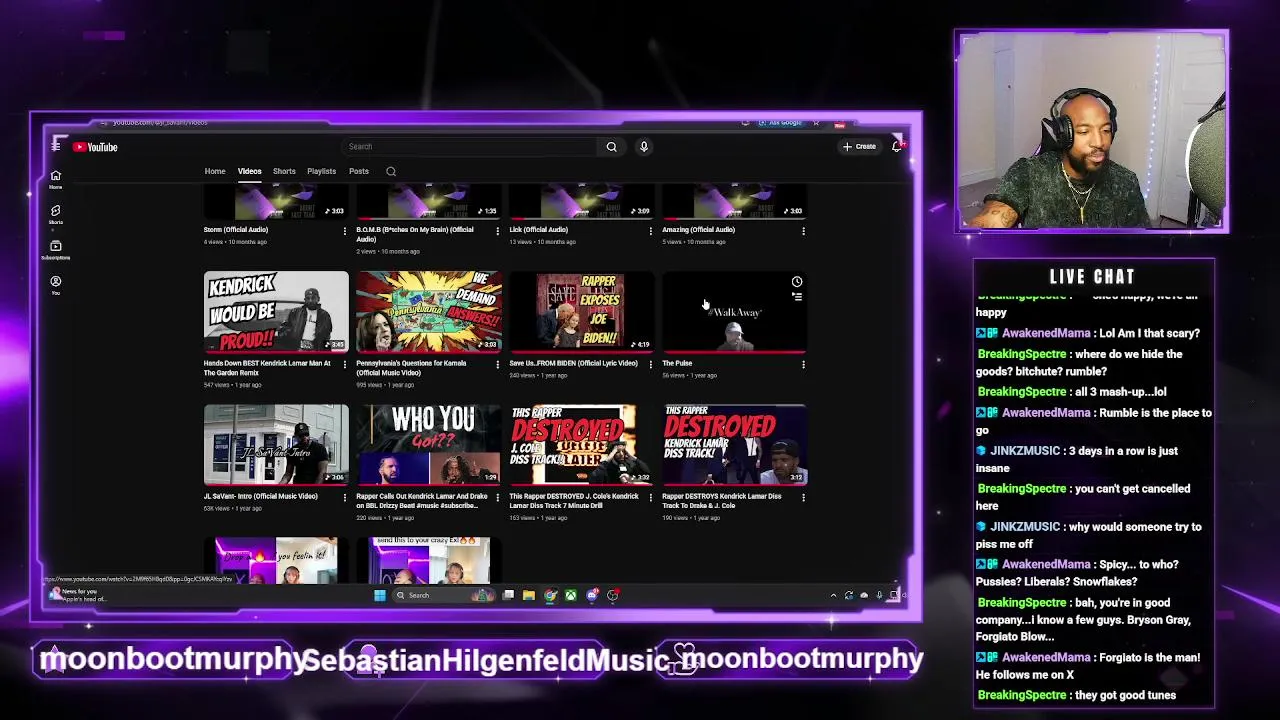Click the YouTube logo
Viewport: 1280px width, 720px height.
tap(95, 147)
